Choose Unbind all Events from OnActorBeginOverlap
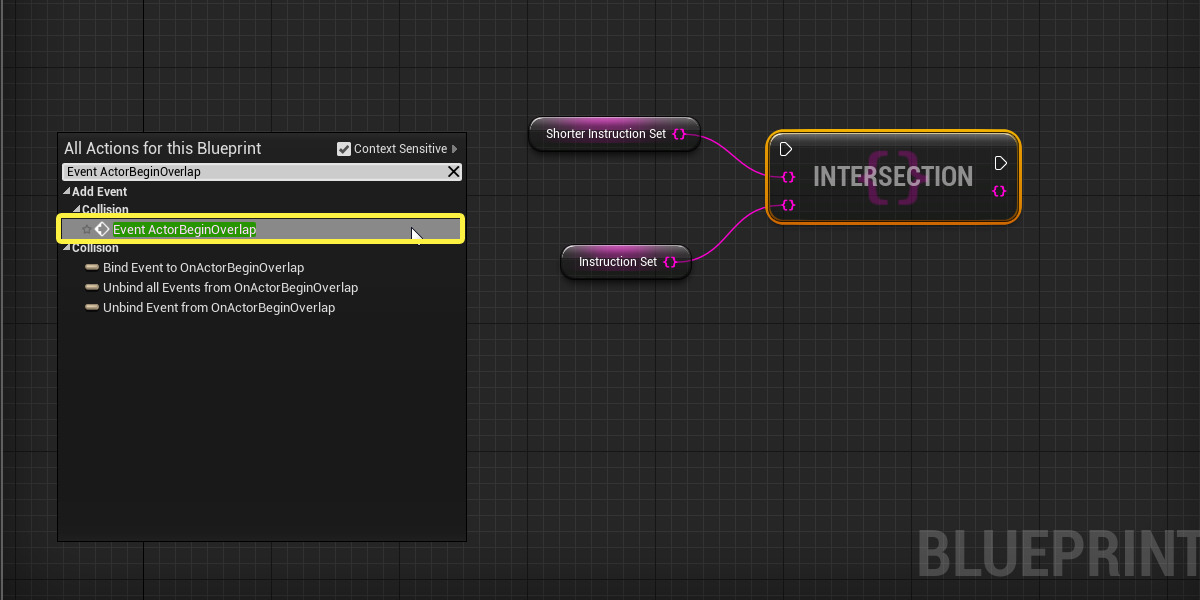 [230, 288]
